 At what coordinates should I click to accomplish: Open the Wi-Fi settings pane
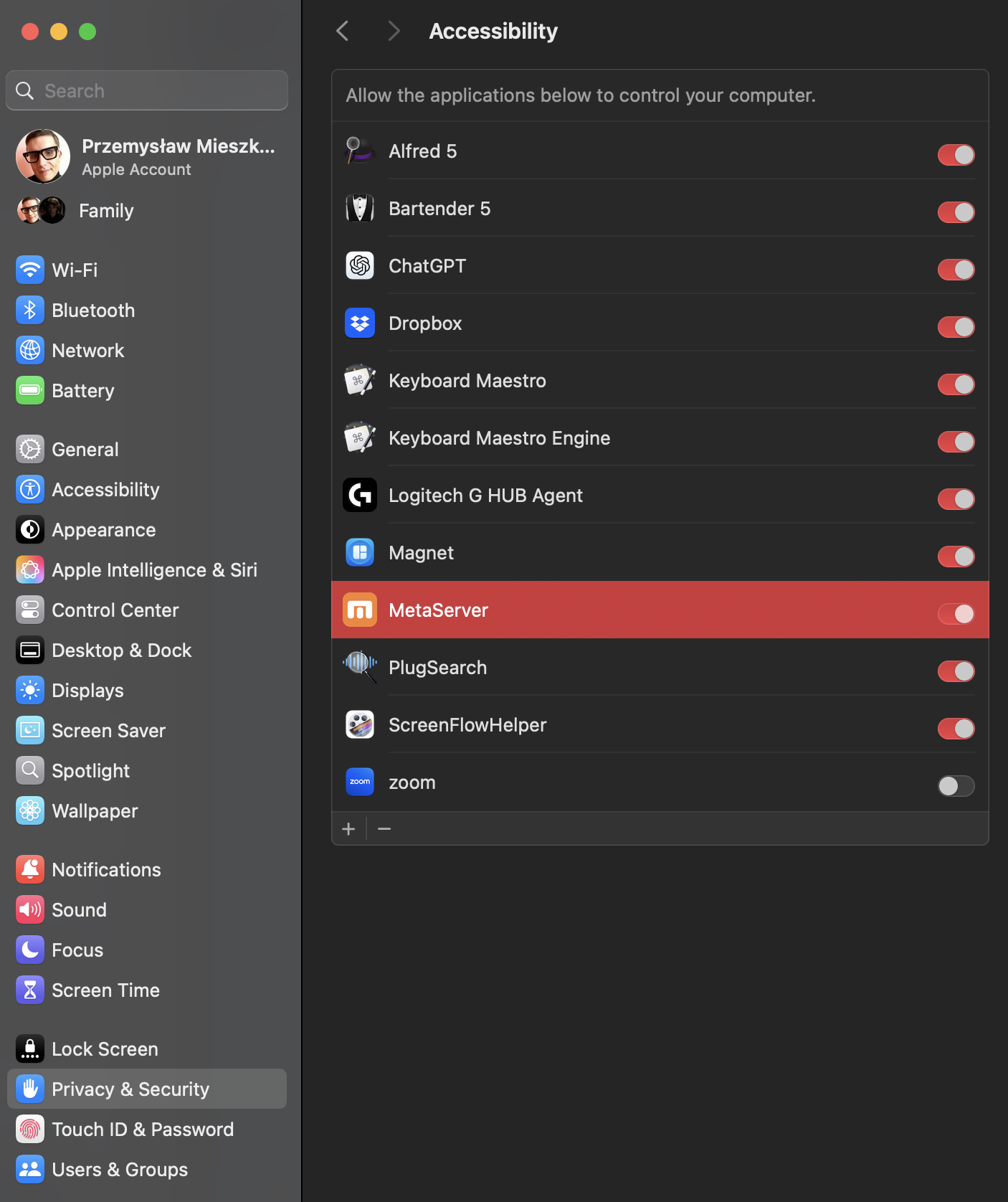point(75,270)
